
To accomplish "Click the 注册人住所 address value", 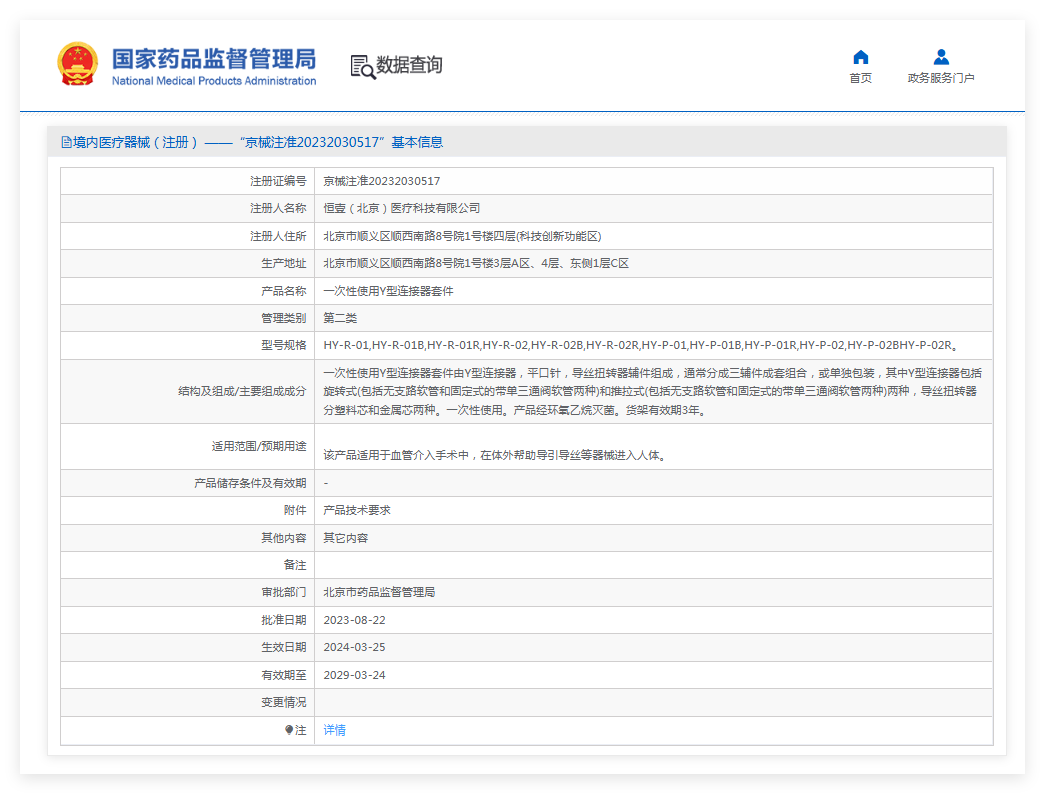I will tap(463, 236).
